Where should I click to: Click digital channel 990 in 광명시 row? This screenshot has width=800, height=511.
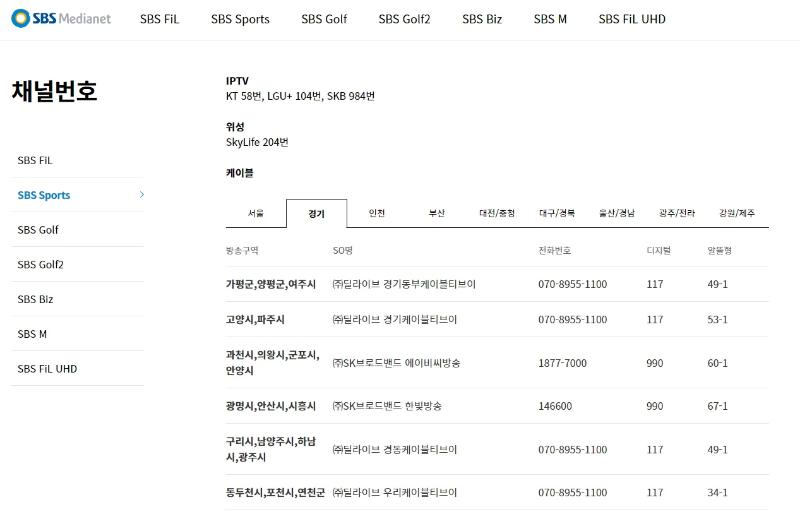coord(655,406)
